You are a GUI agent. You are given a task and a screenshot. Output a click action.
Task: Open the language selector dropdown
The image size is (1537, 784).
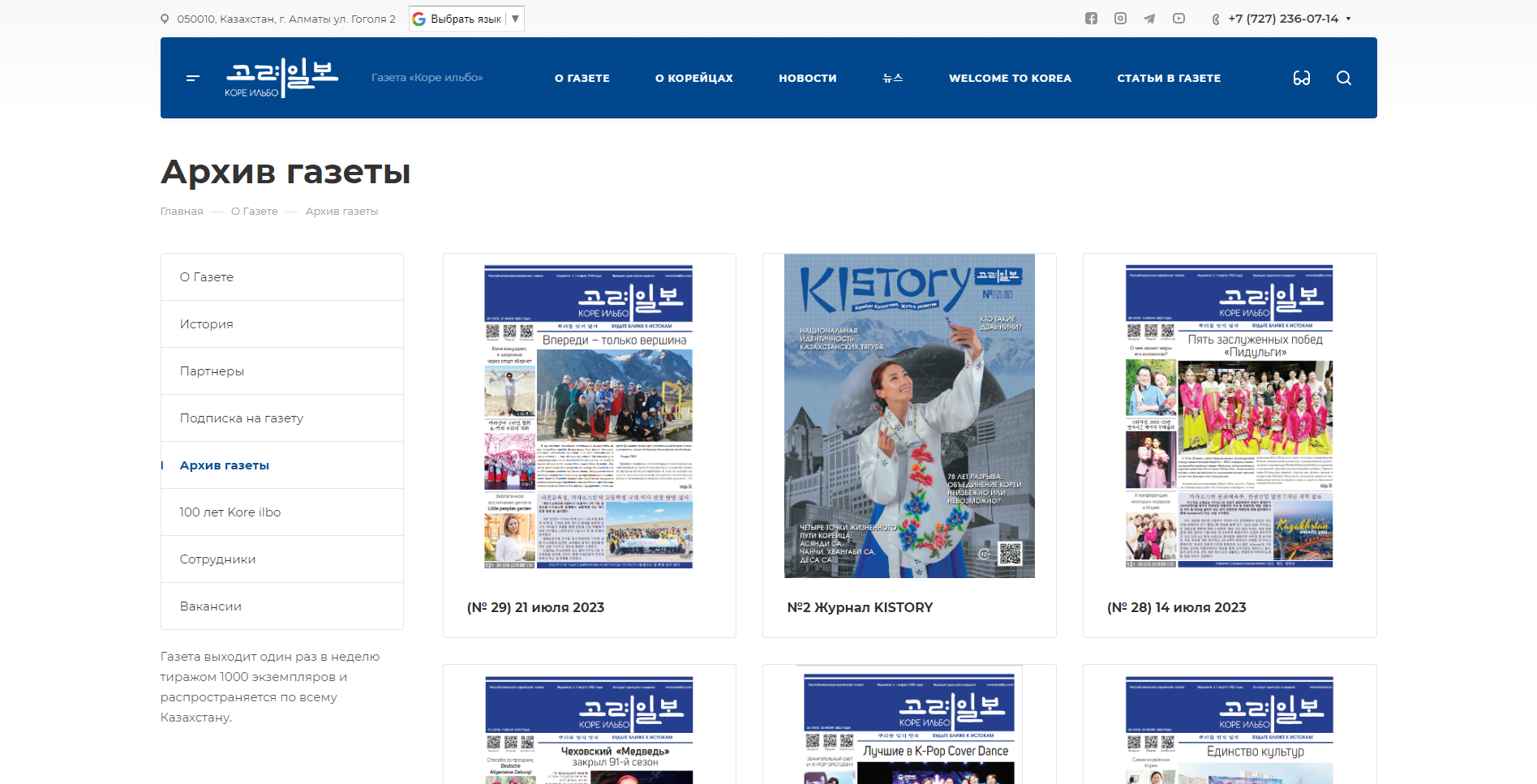click(x=466, y=19)
